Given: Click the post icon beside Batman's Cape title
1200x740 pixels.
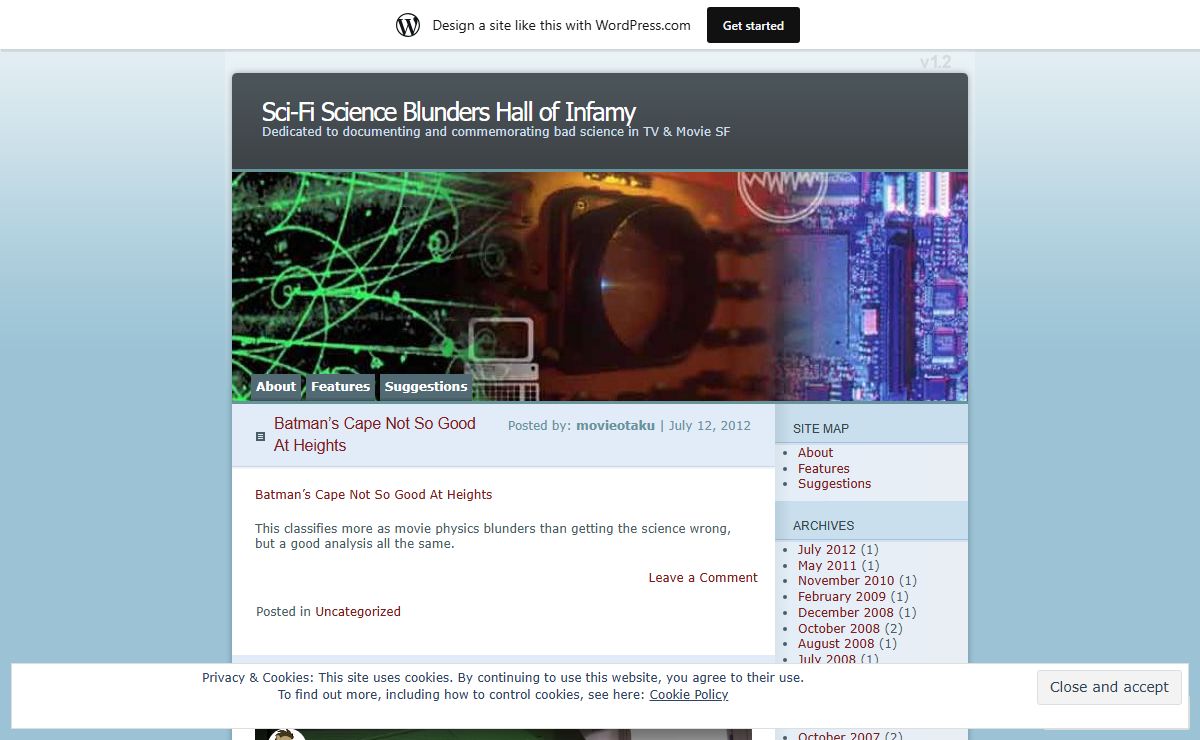Looking at the screenshot, I should (261, 436).
